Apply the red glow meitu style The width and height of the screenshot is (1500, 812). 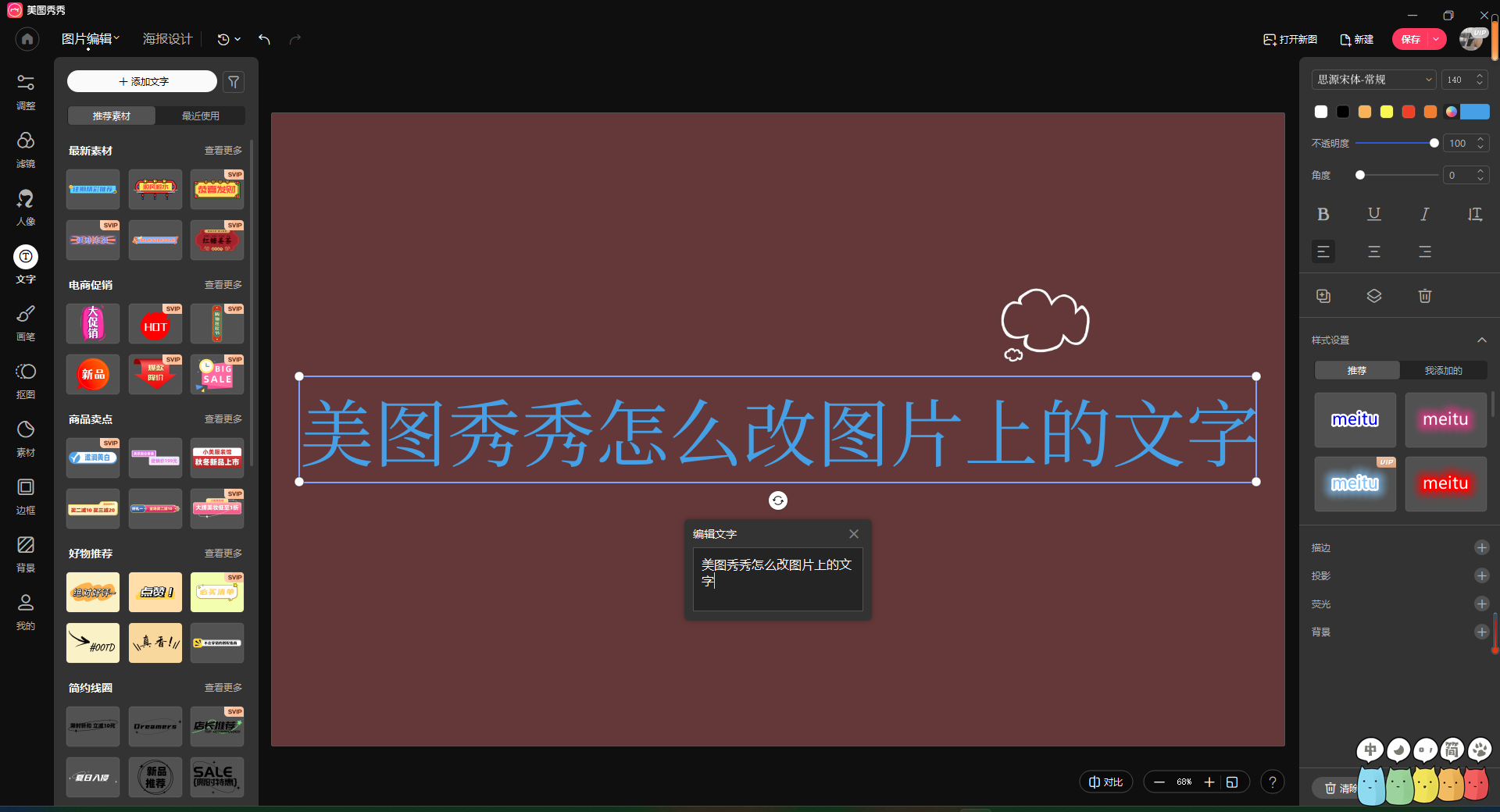[x=1445, y=483]
